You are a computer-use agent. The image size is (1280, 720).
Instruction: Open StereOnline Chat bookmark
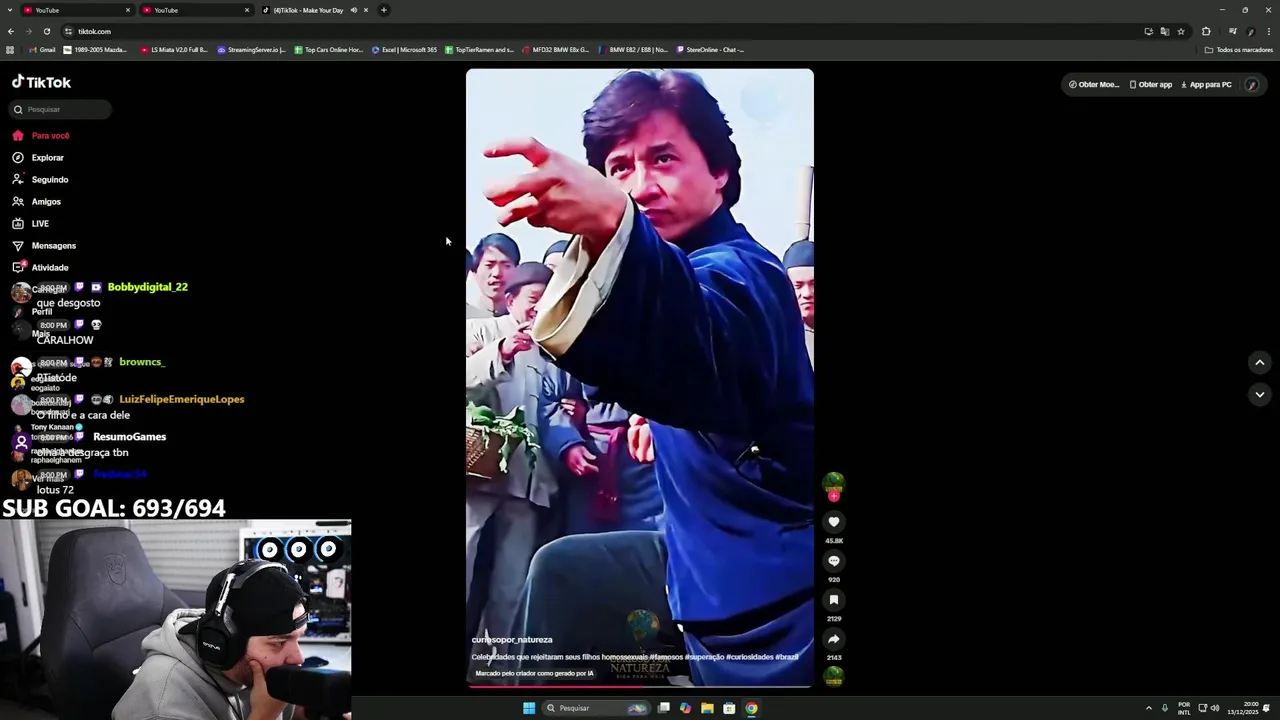711,50
